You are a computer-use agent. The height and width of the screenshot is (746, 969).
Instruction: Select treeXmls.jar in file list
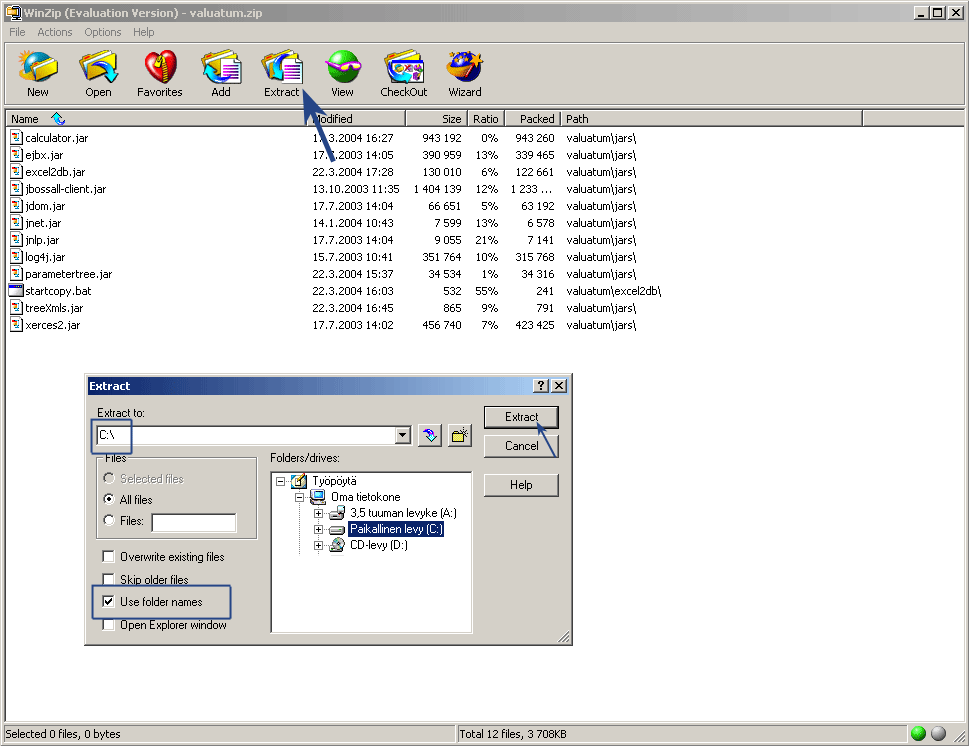[x=54, y=308]
